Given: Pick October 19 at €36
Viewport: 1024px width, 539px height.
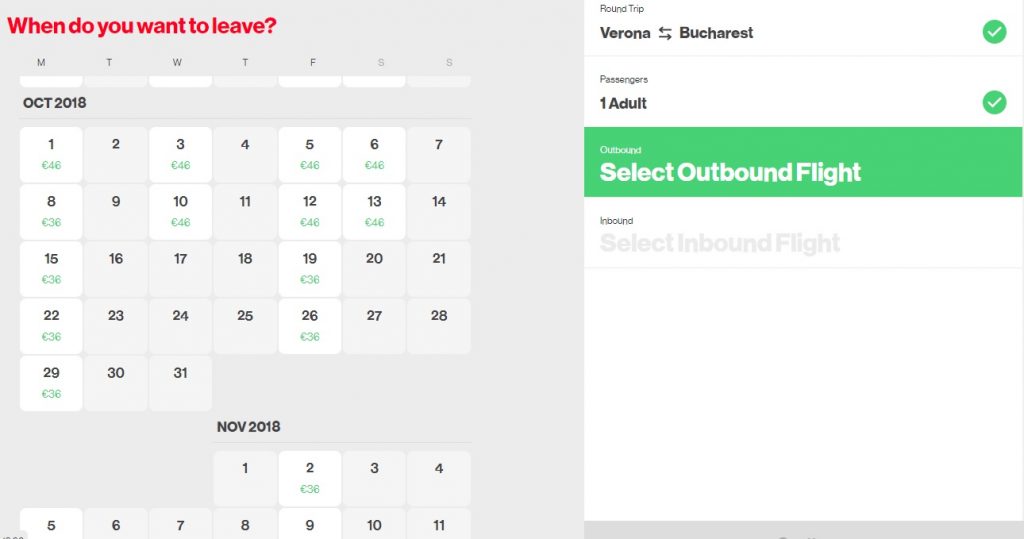Looking at the screenshot, I should (309, 268).
